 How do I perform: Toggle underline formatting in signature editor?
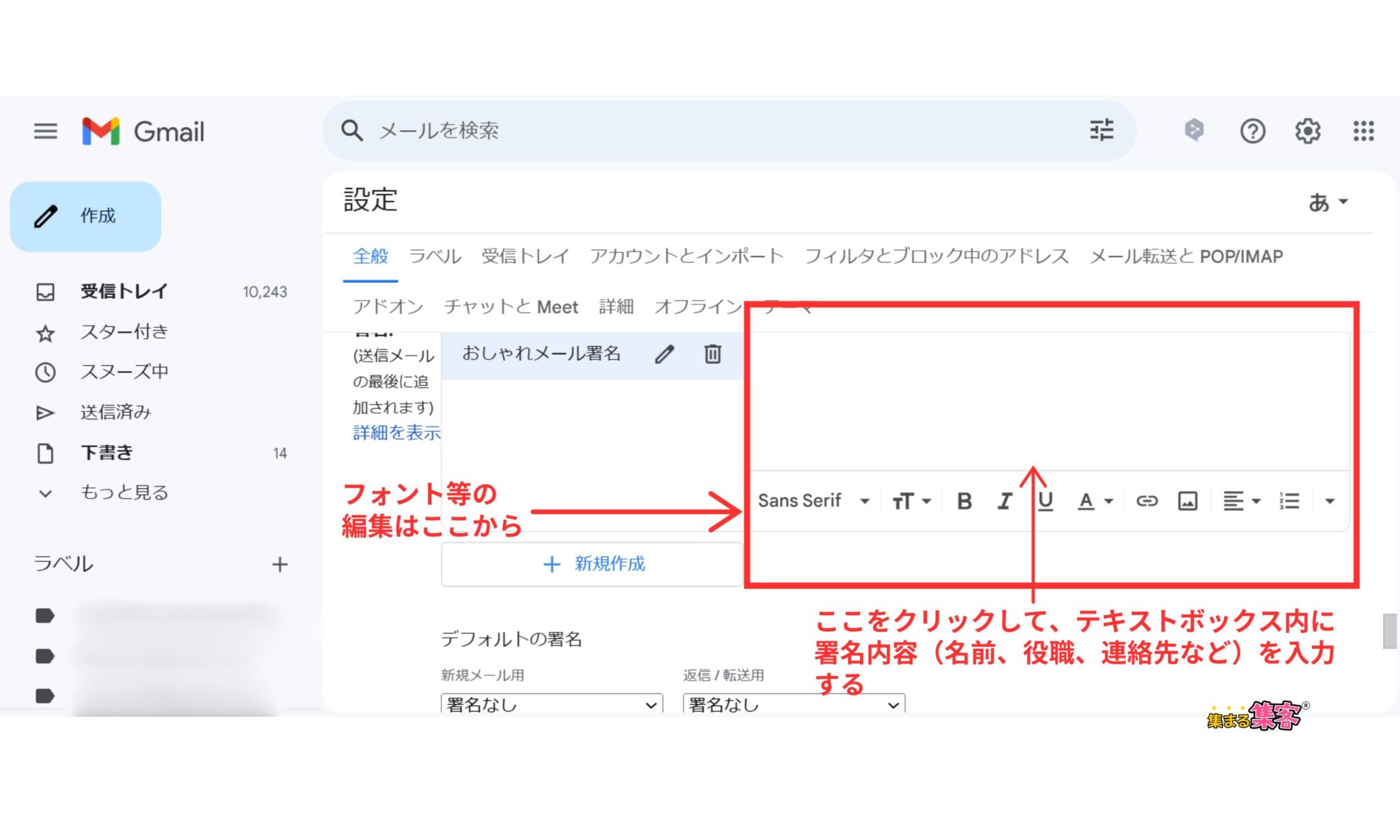[1045, 501]
